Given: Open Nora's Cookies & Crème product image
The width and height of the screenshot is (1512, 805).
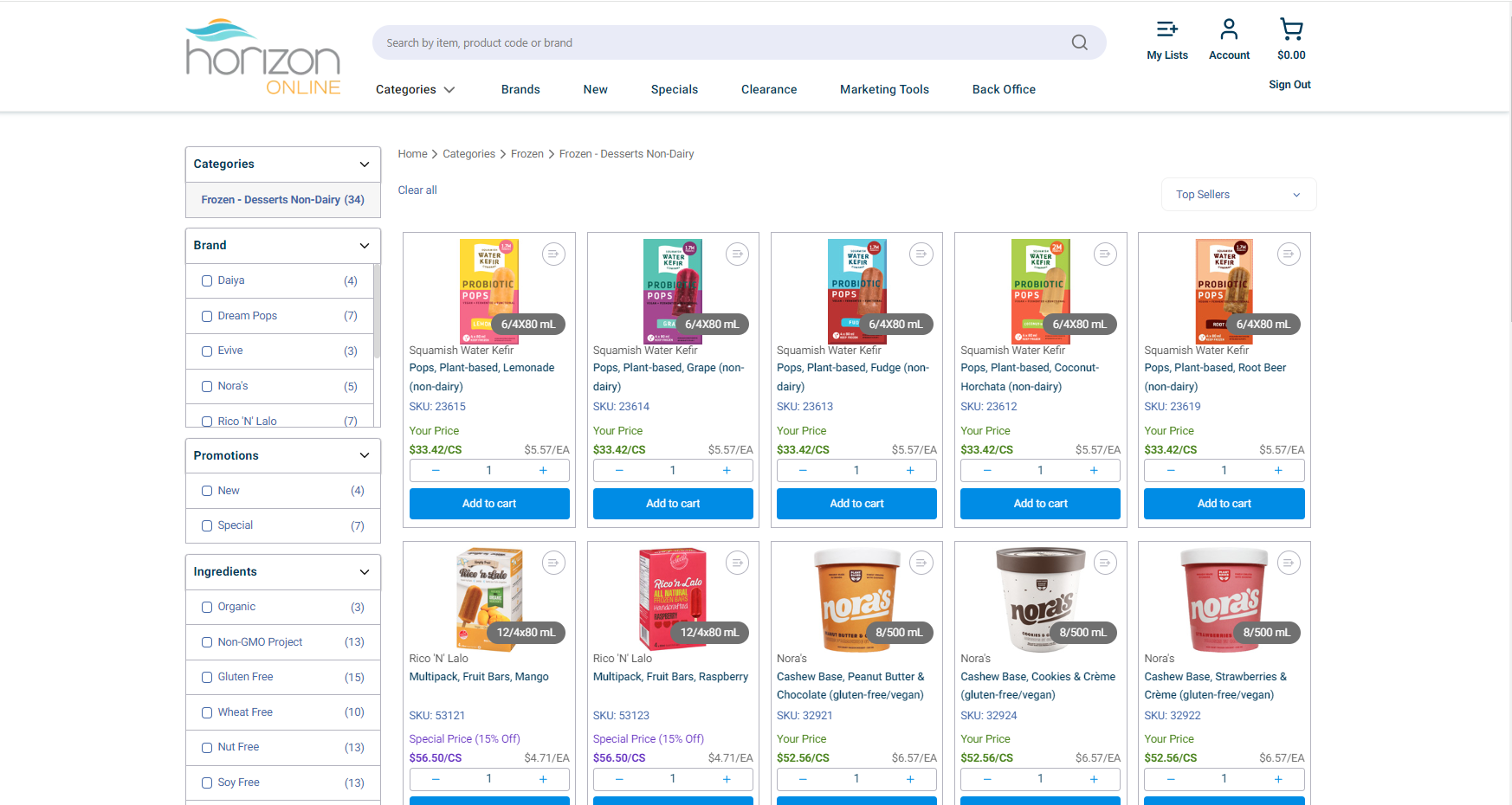Looking at the screenshot, I should click(x=1040, y=599).
